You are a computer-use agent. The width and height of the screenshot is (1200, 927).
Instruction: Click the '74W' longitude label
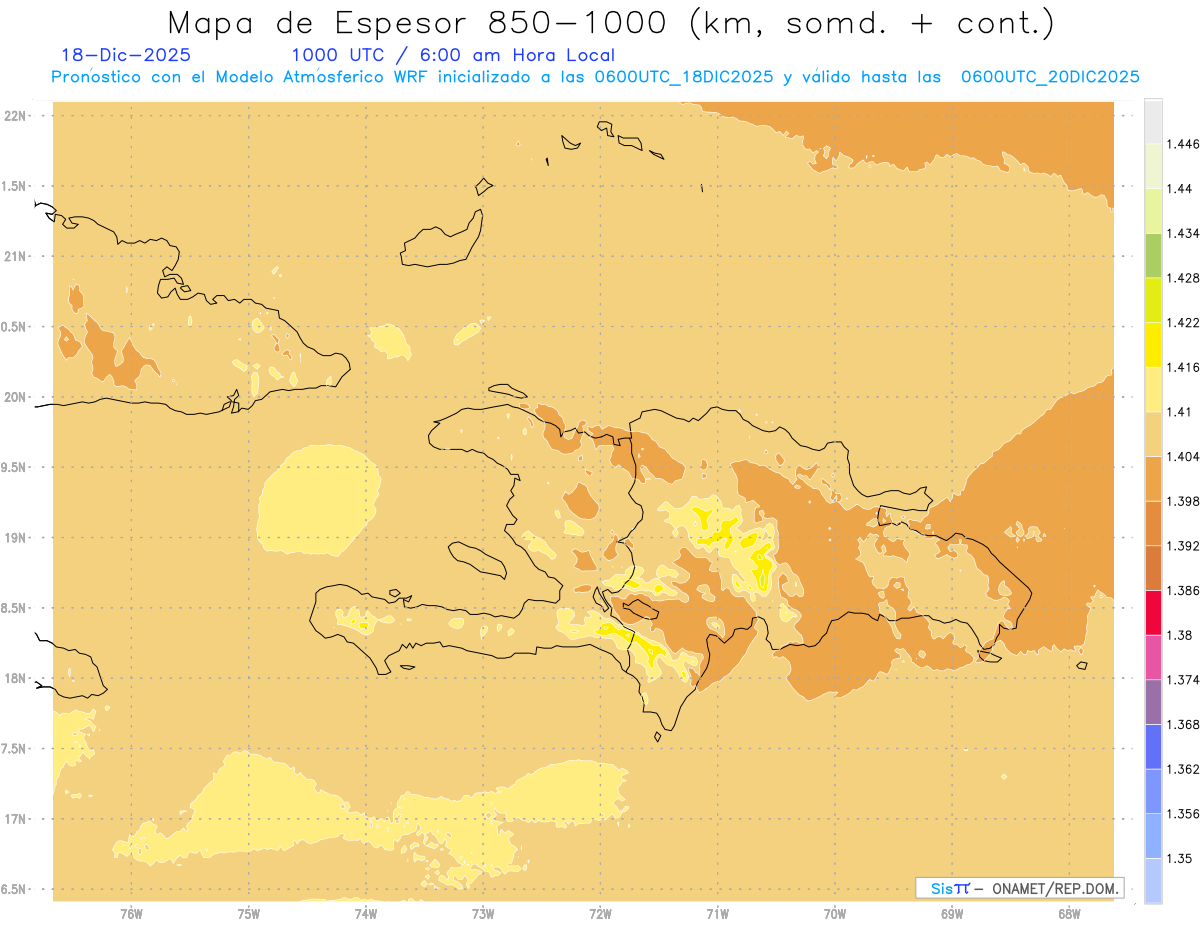(366, 914)
